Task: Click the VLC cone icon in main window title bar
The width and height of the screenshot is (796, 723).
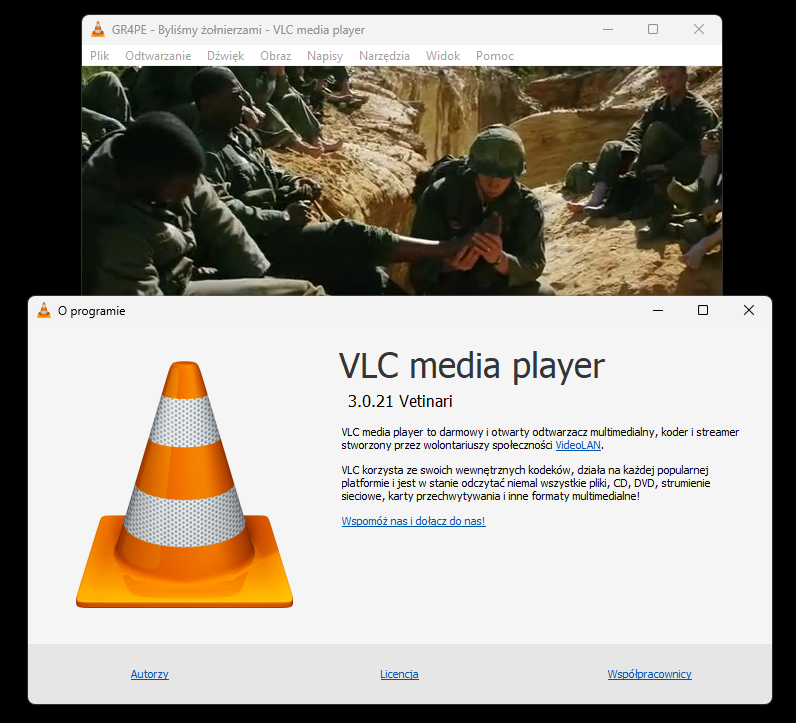Action: point(97,29)
